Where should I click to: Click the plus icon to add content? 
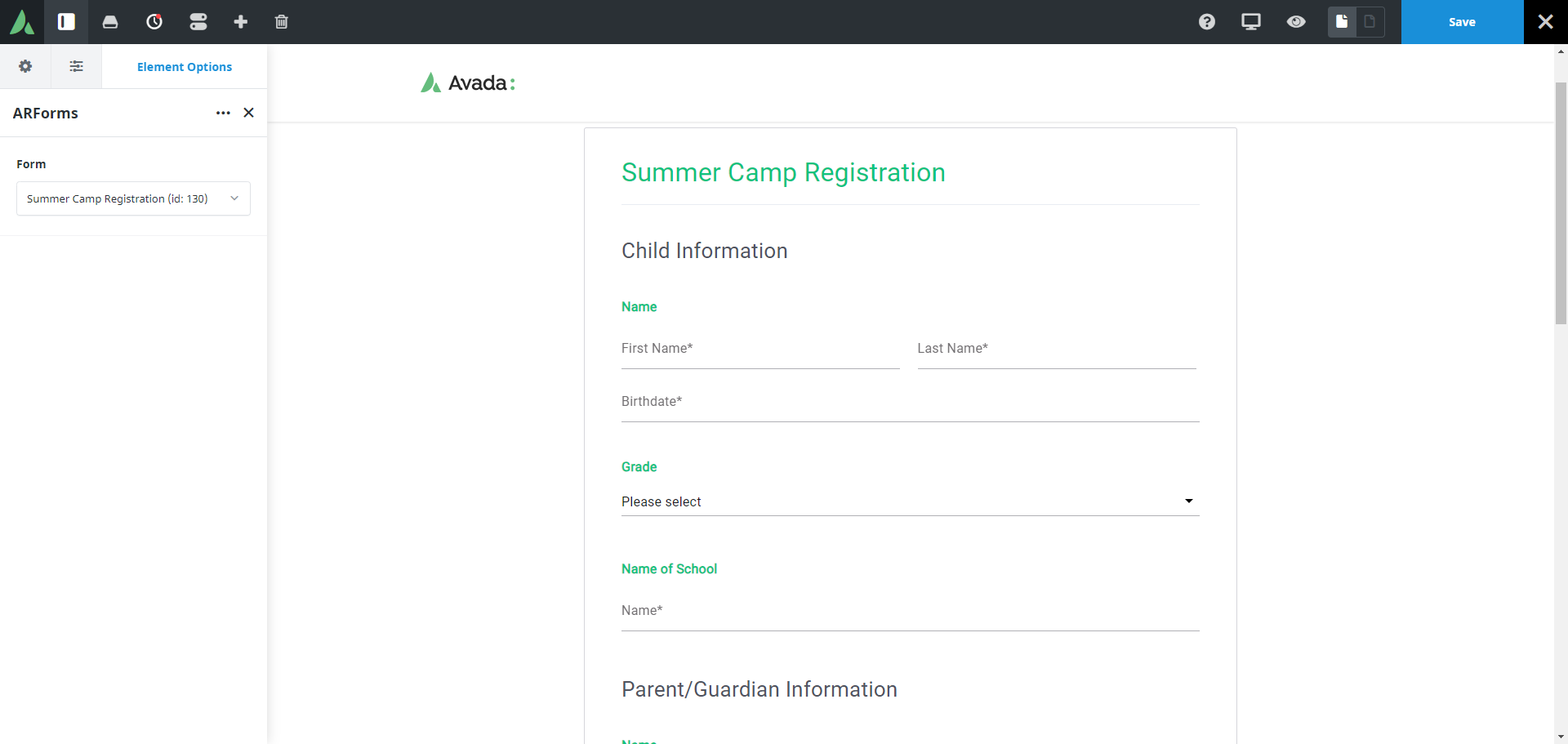241,22
